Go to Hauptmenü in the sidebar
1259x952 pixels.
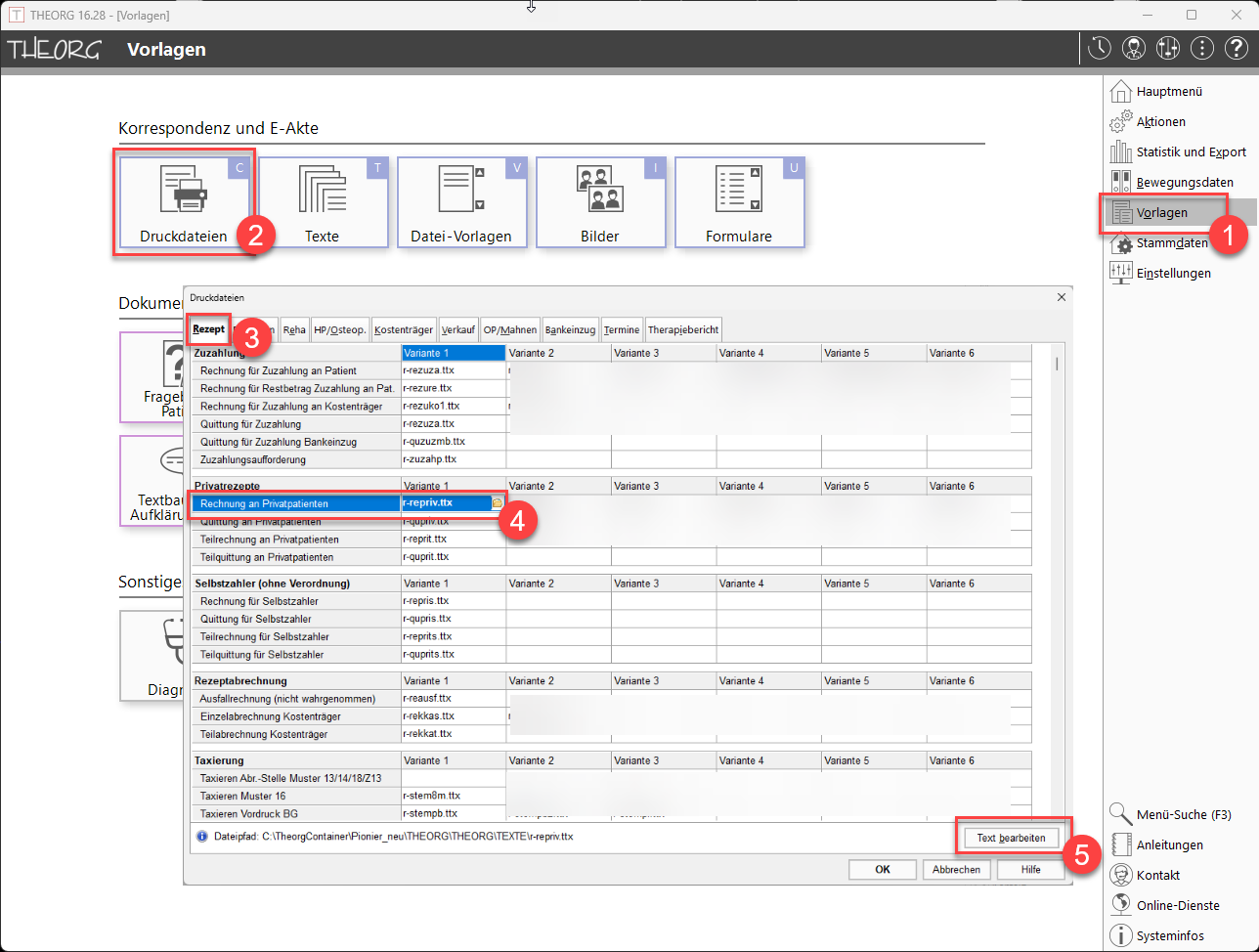tap(1169, 92)
